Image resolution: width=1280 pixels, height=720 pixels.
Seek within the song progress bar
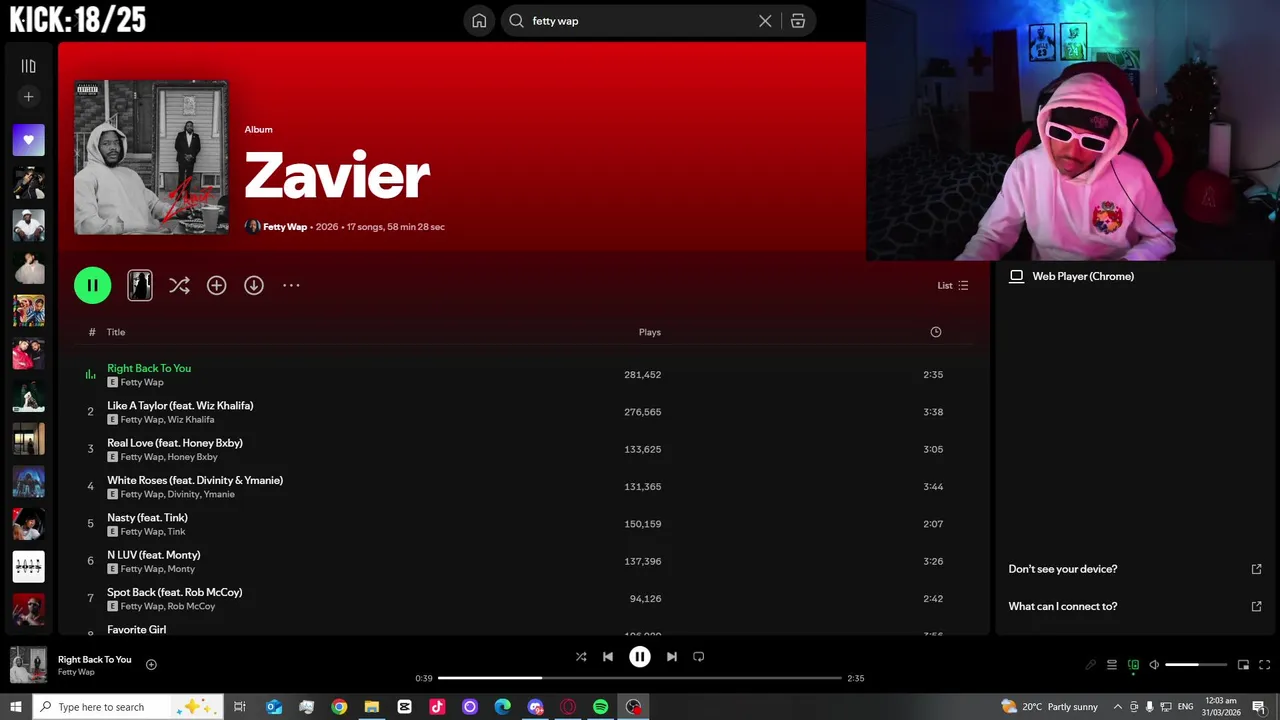(x=640, y=678)
